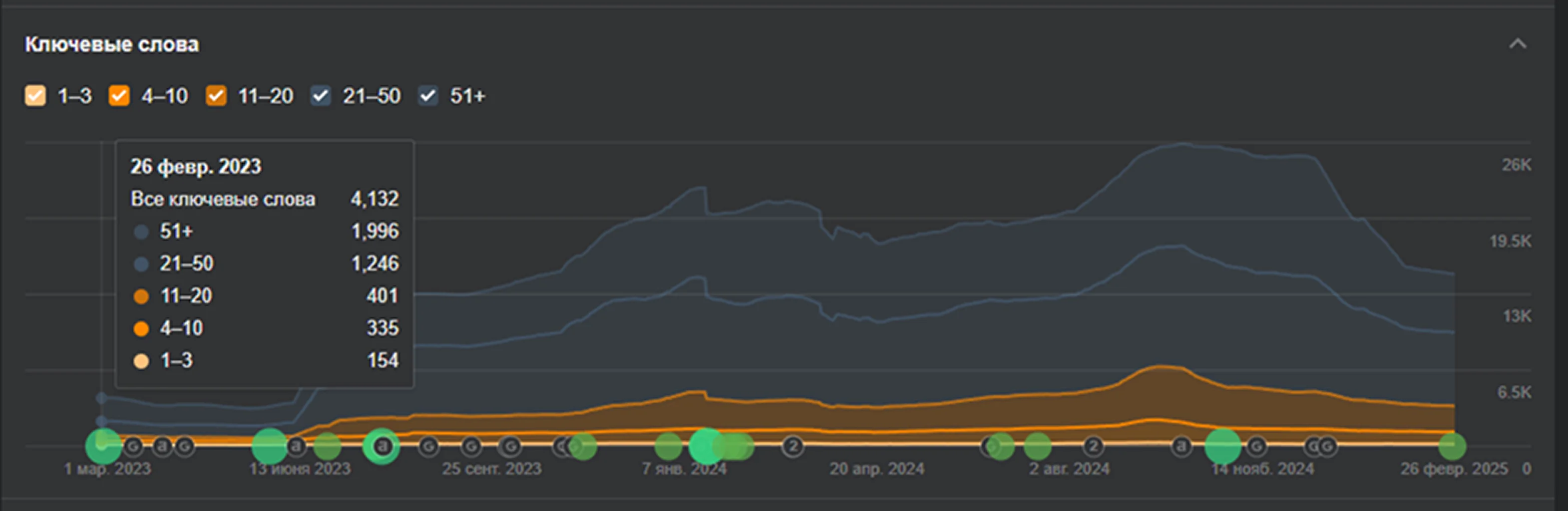The image size is (1568, 511).
Task: Click the Ключевые слова section title
Action: pyautogui.click(x=111, y=44)
